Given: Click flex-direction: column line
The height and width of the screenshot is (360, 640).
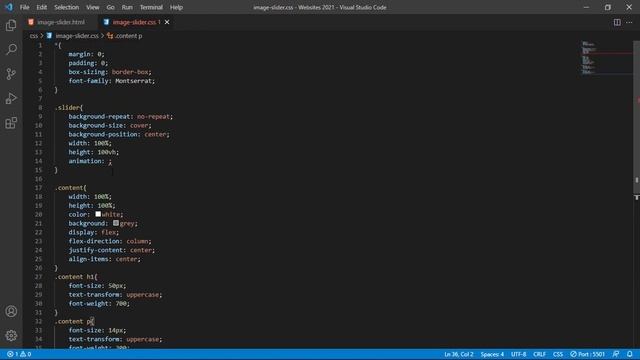Looking at the screenshot, I should coord(110,241).
